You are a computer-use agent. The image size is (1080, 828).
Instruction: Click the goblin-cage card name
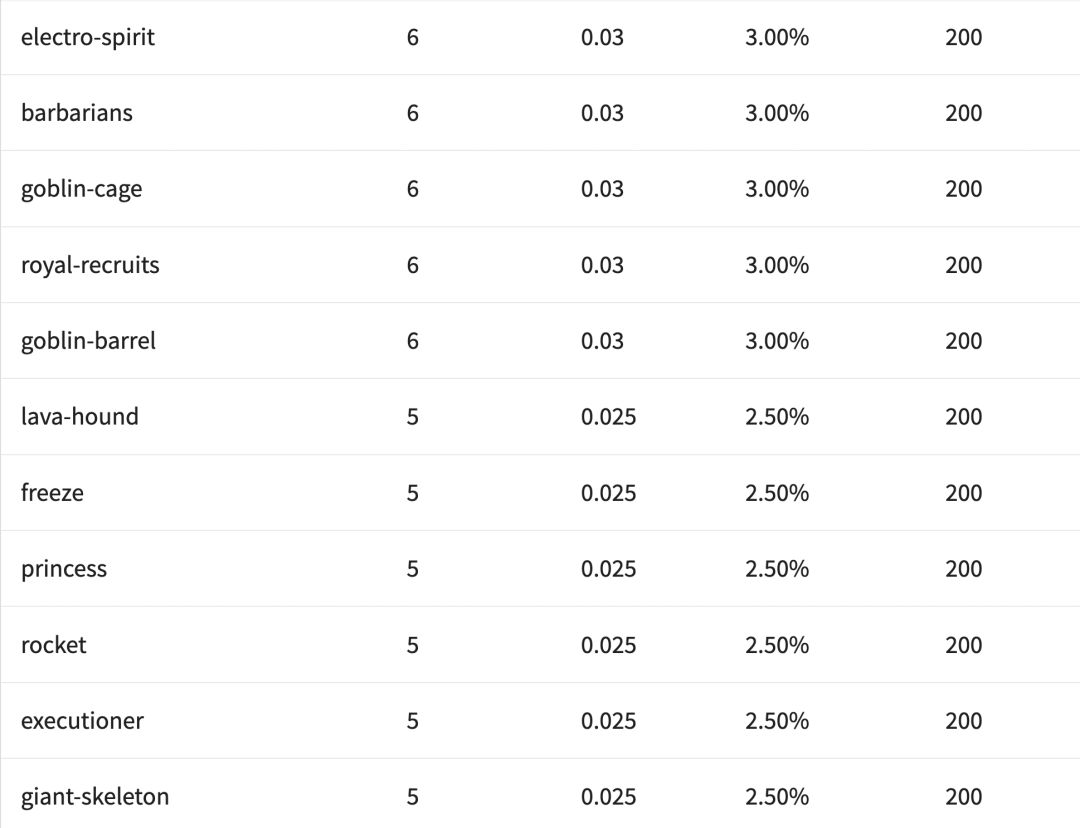coord(81,189)
